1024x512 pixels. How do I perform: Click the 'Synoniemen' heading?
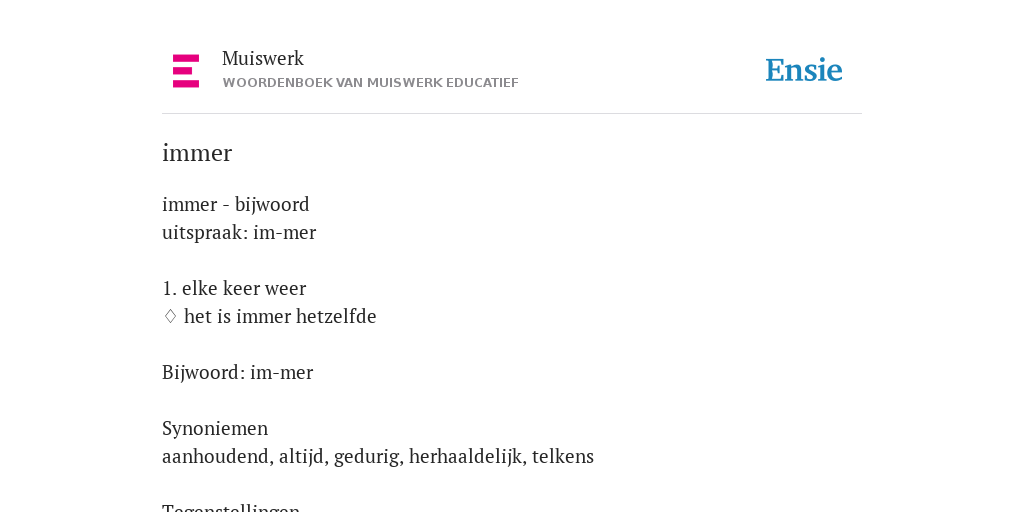click(x=215, y=428)
